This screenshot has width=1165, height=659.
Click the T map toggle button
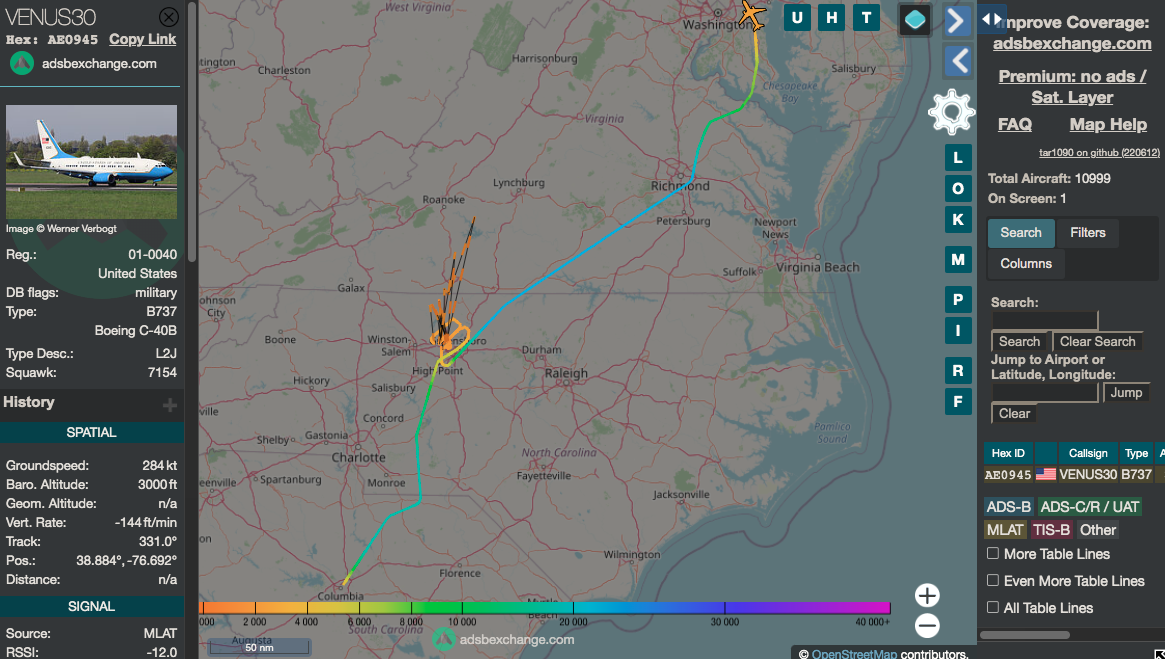(866, 18)
